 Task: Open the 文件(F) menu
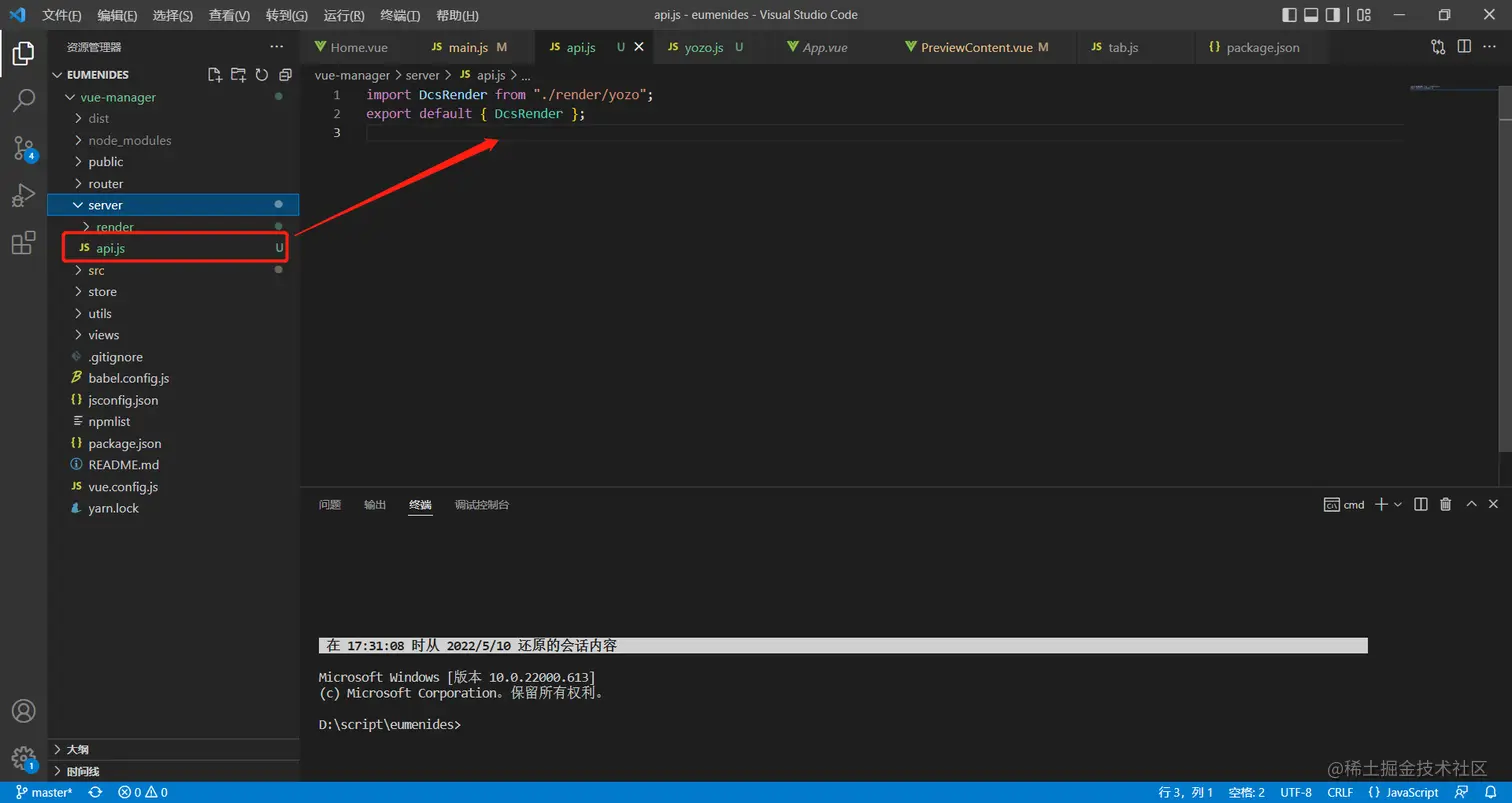coord(62,15)
